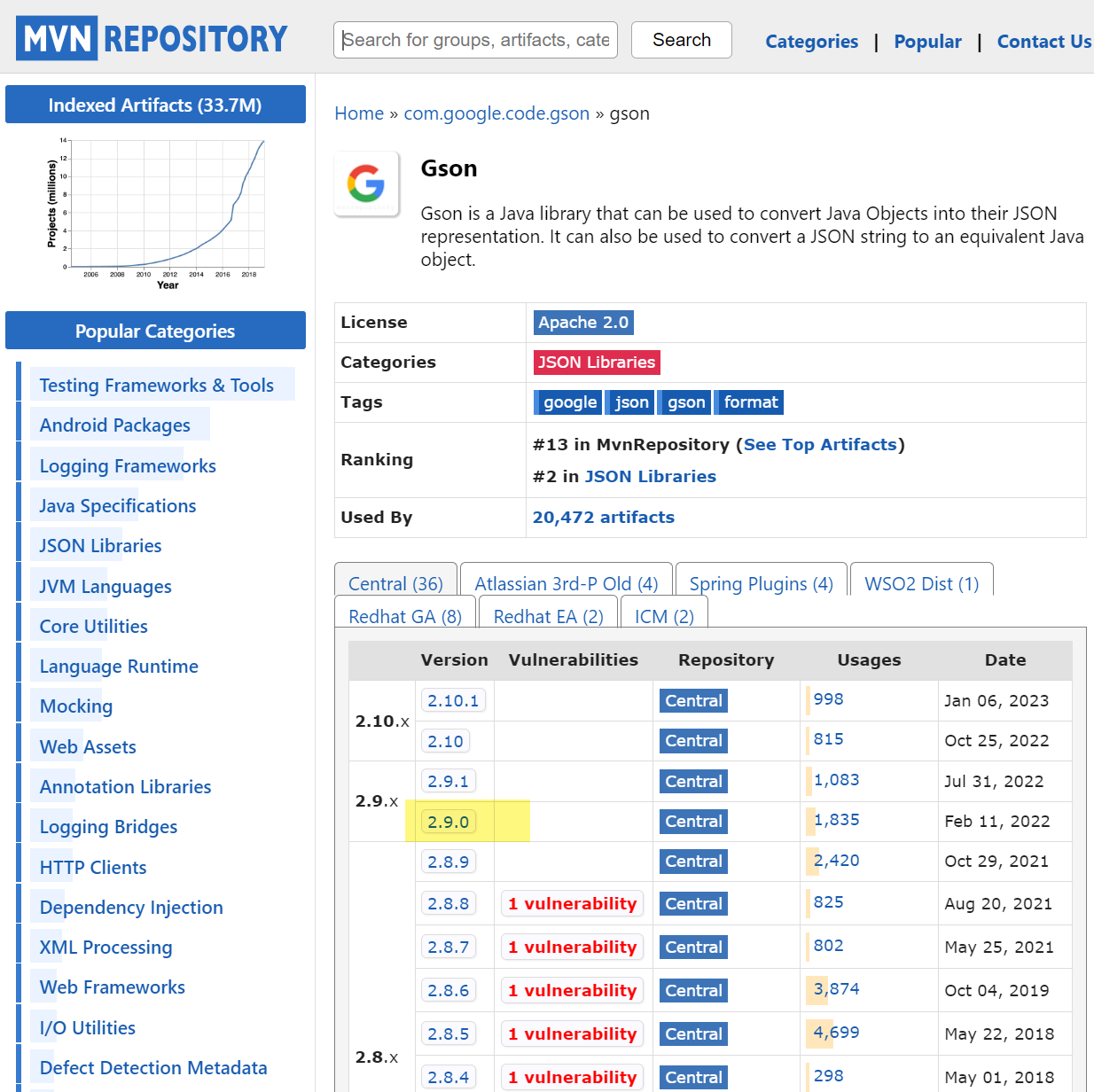
Task: Open JSON Libraries sidebar category
Action: (x=100, y=546)
